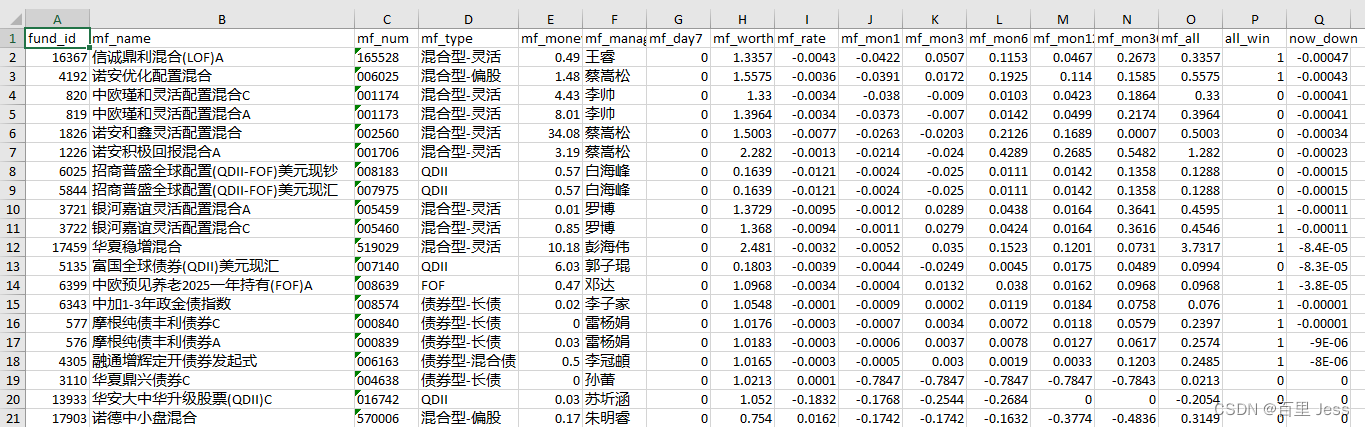The height and width of the screenshot is (427, 1365).
Task: Select the cell 华安大中华升级股票(QDII)C
Action: [221, 398]
